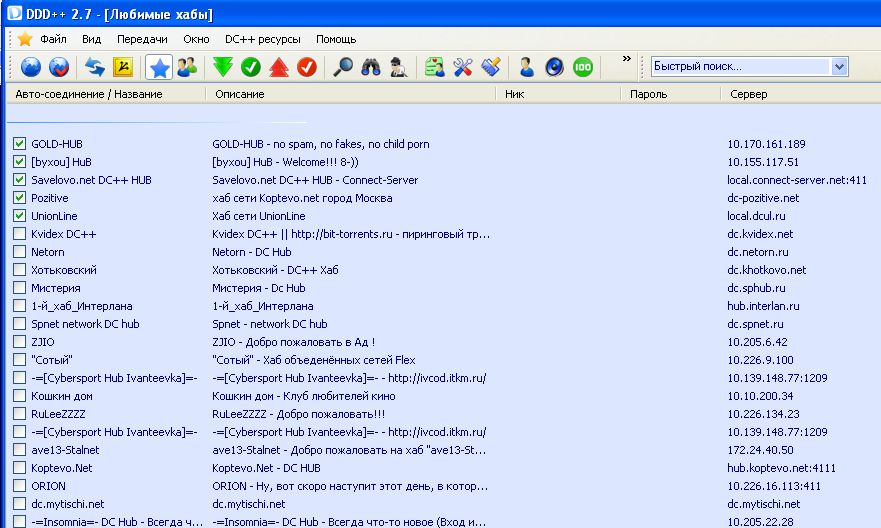Open Settings via wrench and screwdriver icon
The image size is (881, 528).
462,67
